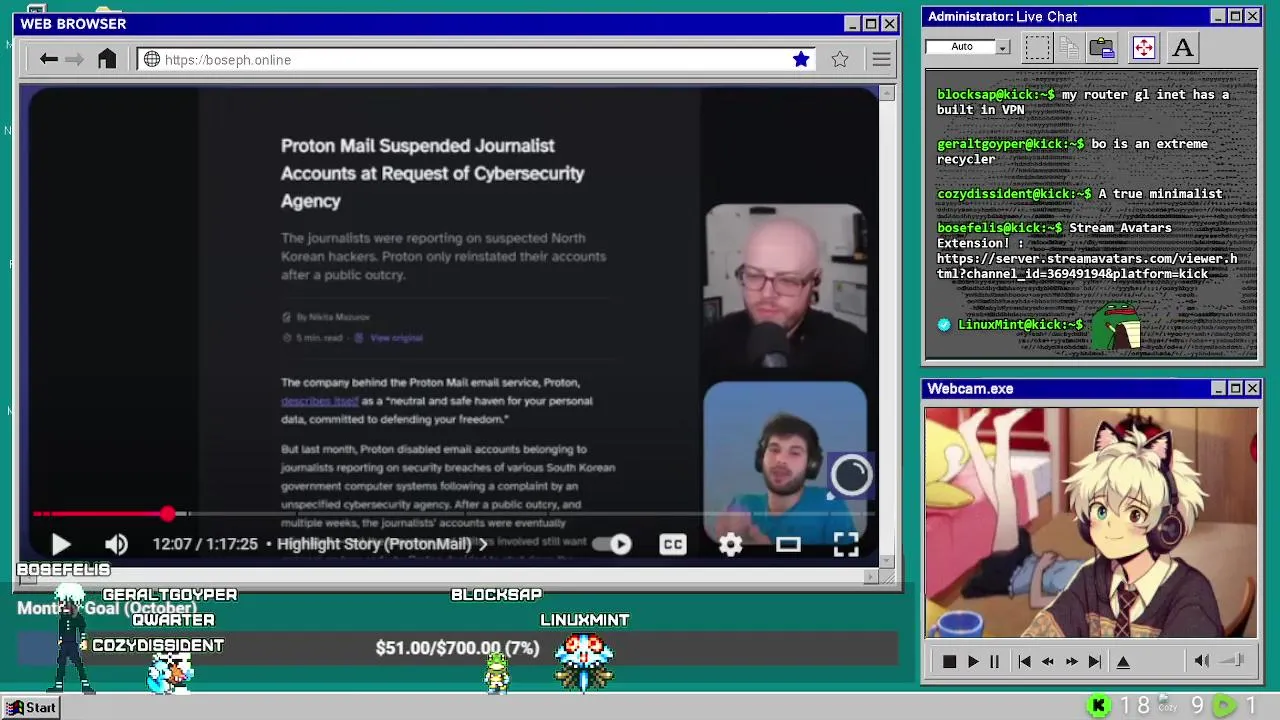
Task: Click the filled blue bookmark star
Action: [801, 59]
